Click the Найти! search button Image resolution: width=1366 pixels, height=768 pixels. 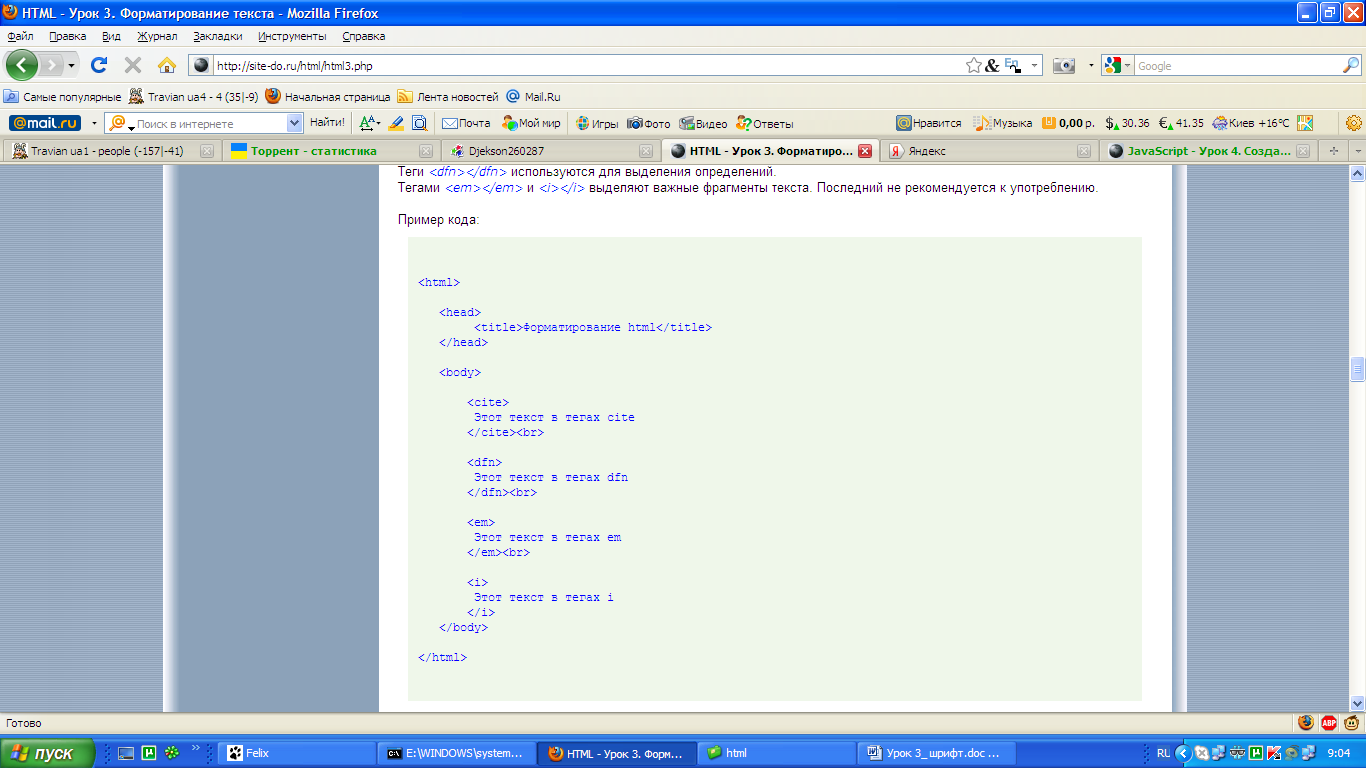(x=327, y=123)
